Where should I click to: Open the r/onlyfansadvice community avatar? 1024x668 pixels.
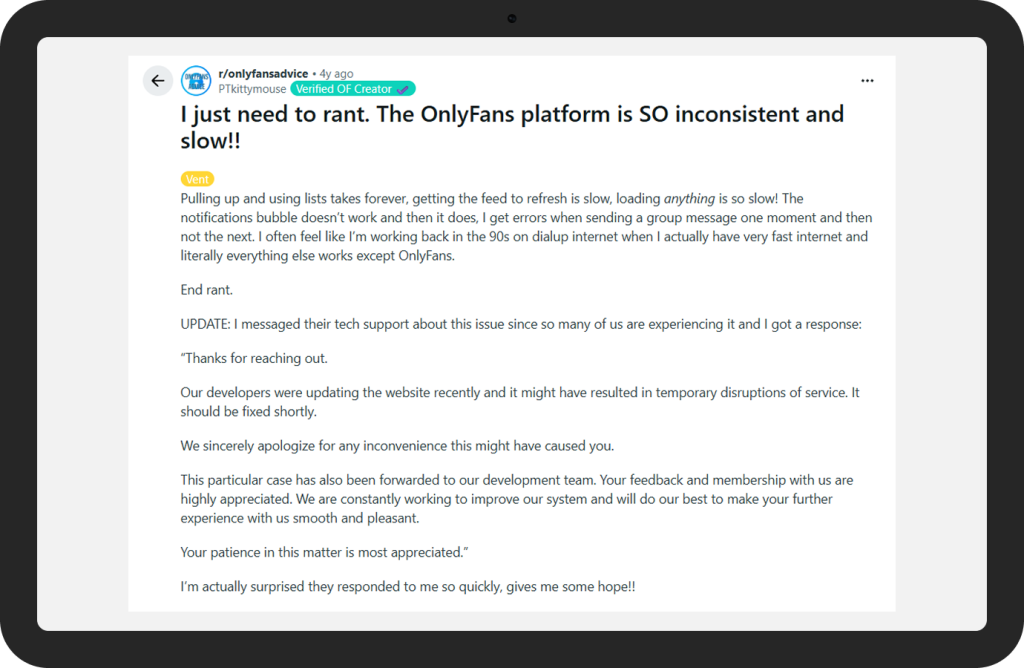196,81
